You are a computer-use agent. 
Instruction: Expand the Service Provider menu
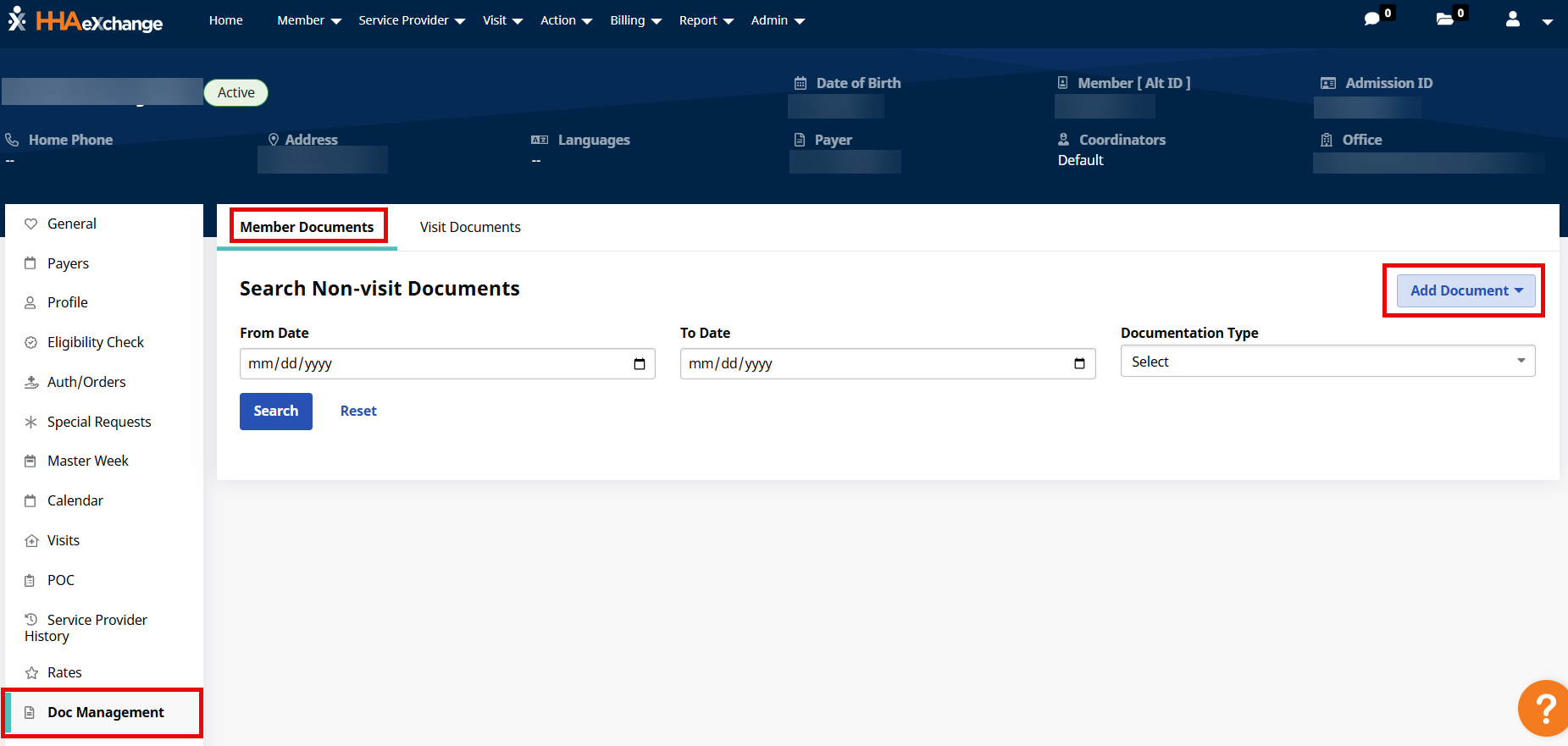pyautogui.click(x=412, y=20)
